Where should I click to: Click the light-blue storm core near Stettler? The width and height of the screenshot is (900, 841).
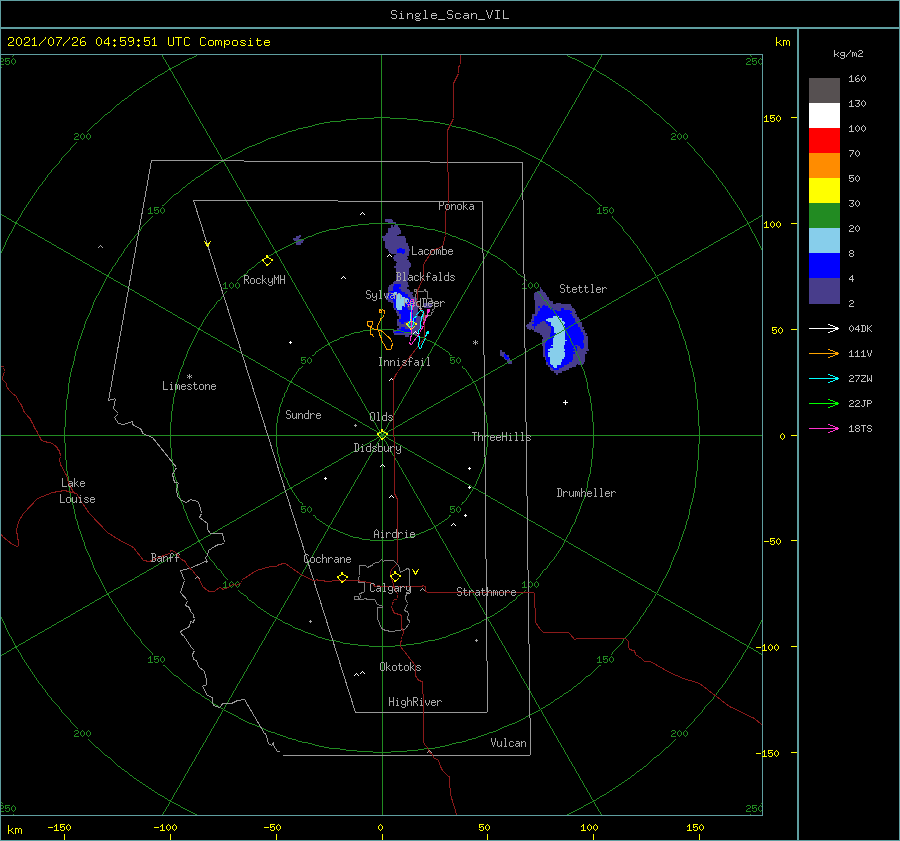click(557, 342)
